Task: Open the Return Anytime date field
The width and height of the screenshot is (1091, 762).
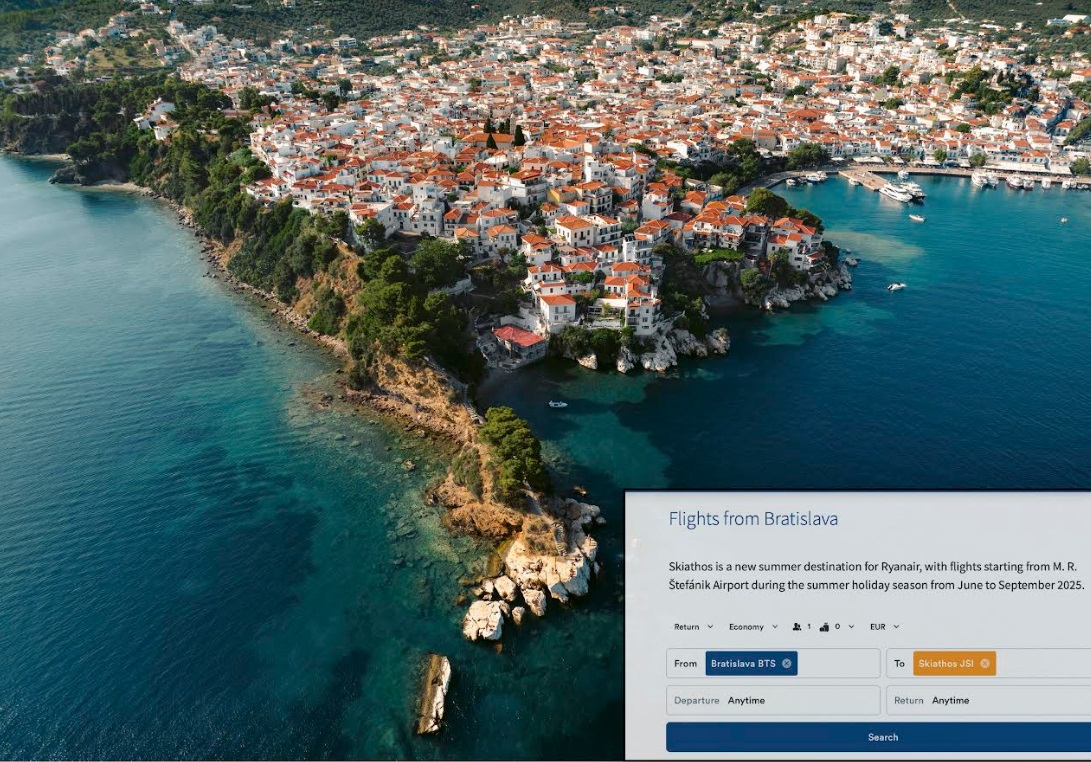Action: click(x=989, y=700)
